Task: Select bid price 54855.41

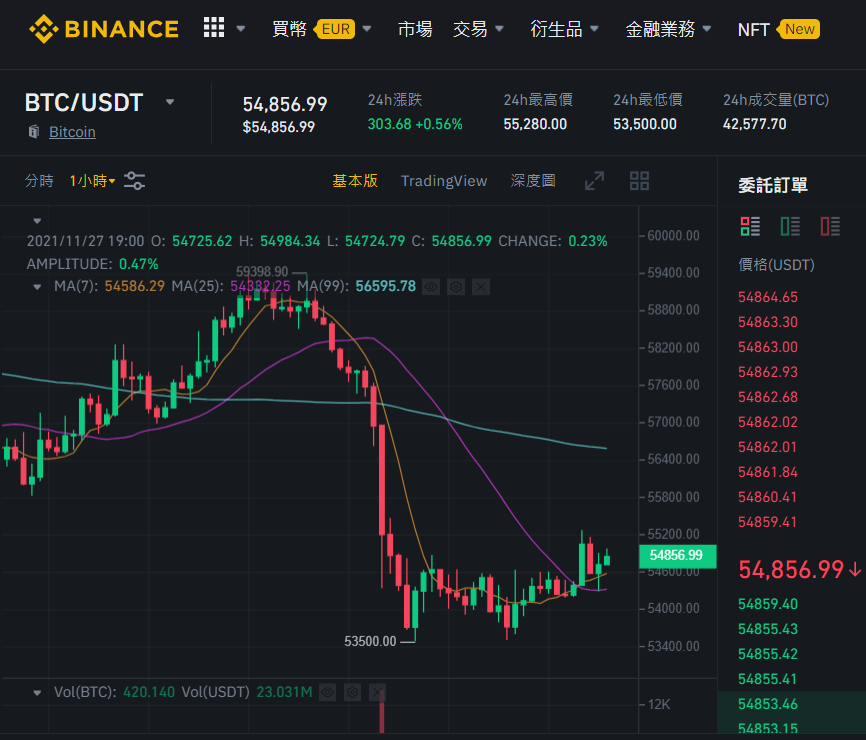Action: pos(768,679)
